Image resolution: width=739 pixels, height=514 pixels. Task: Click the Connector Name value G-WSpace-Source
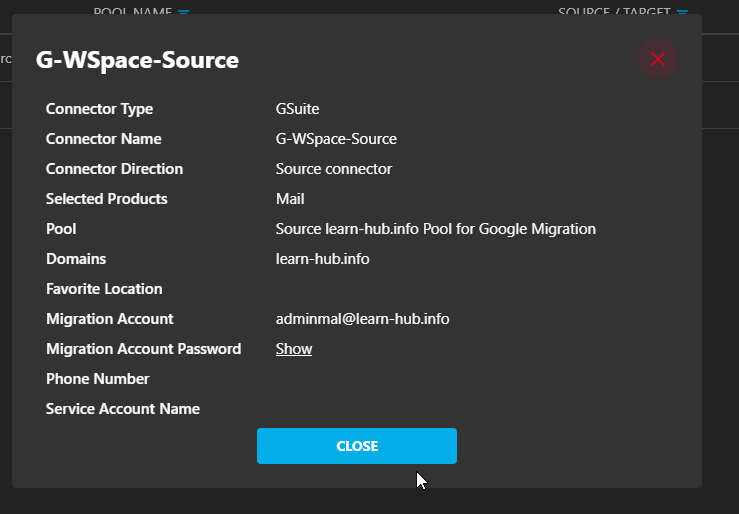[336, 139]
